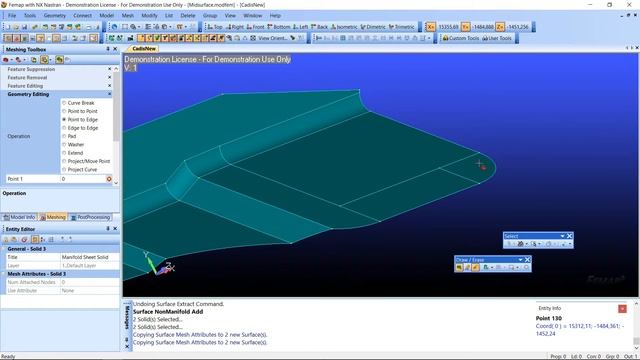Click the Title field 'Manifold Sheet Solid'
Image resolution: width=640 pixels, height=360 pixels.
[x=90, y=257]
